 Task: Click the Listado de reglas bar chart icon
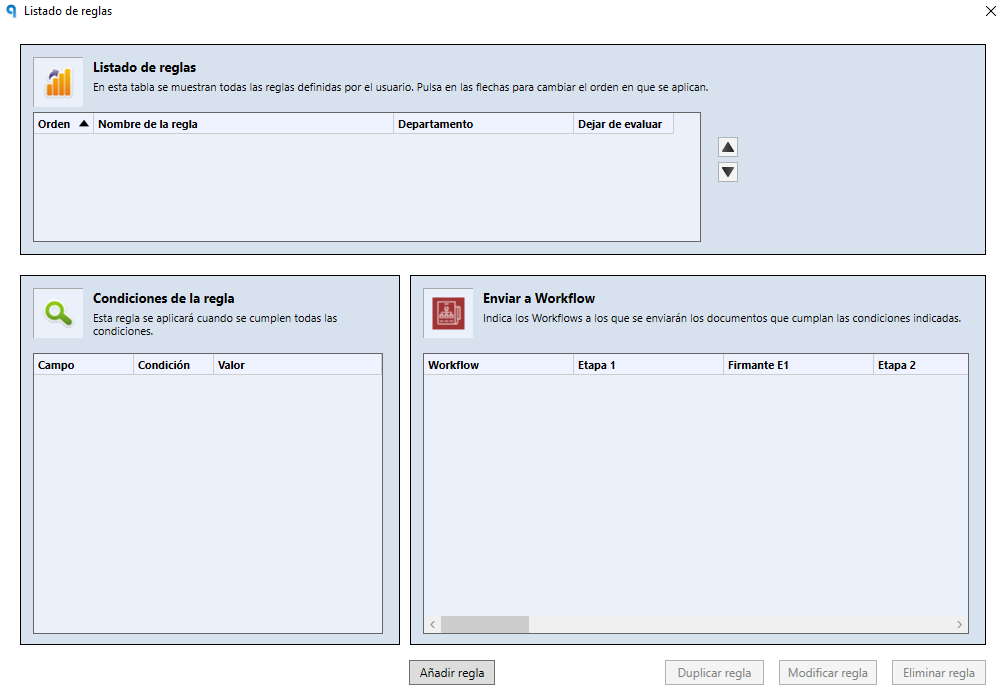[59, 82]
